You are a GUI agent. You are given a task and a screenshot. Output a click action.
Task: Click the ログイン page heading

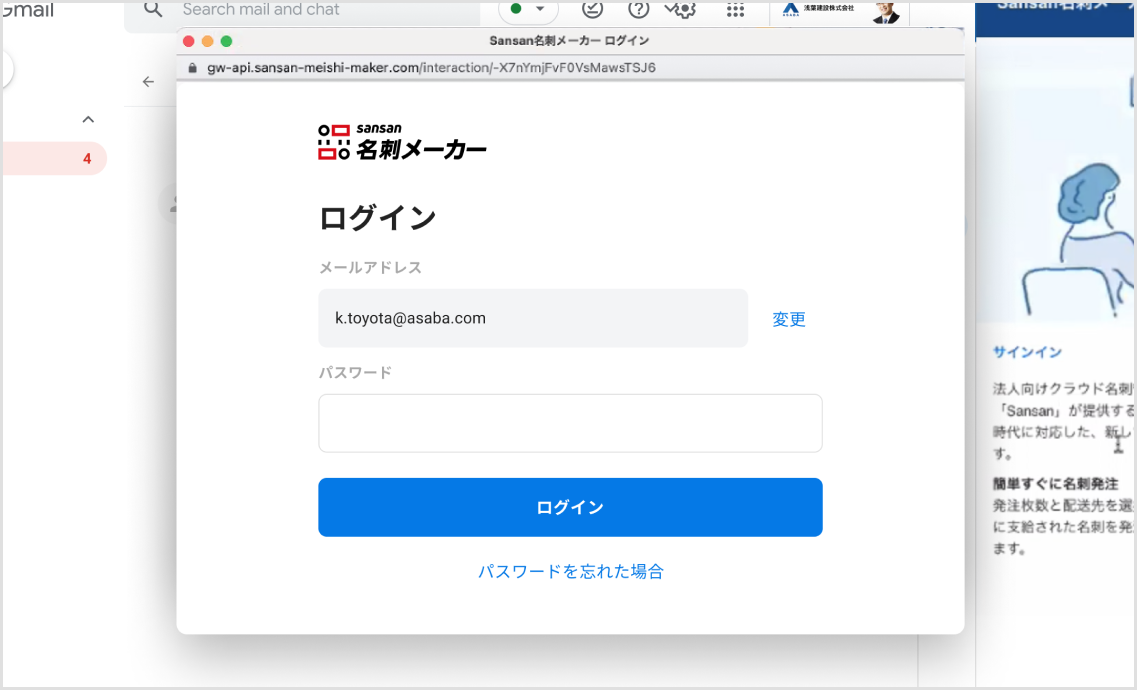(378, 218)
